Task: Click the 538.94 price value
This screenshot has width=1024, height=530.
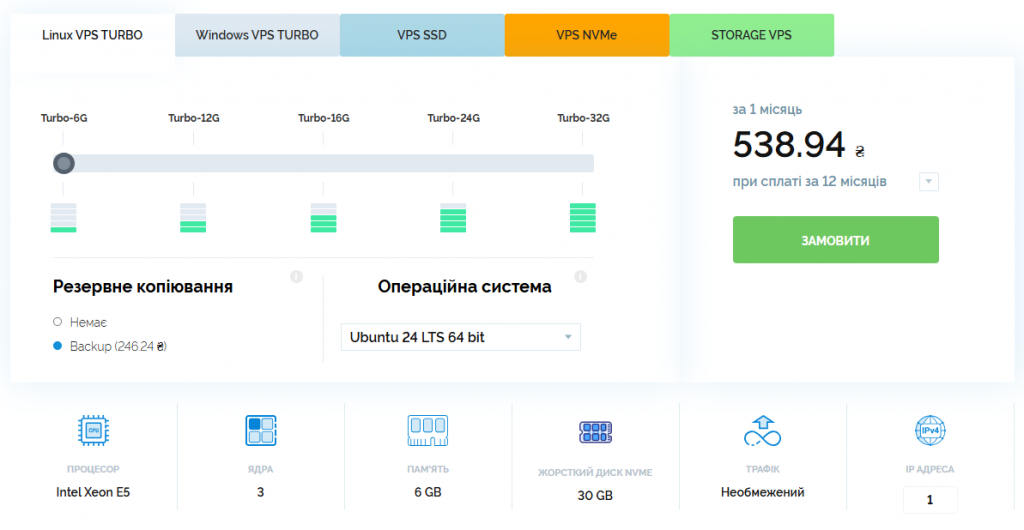Action: pos(789,144)
